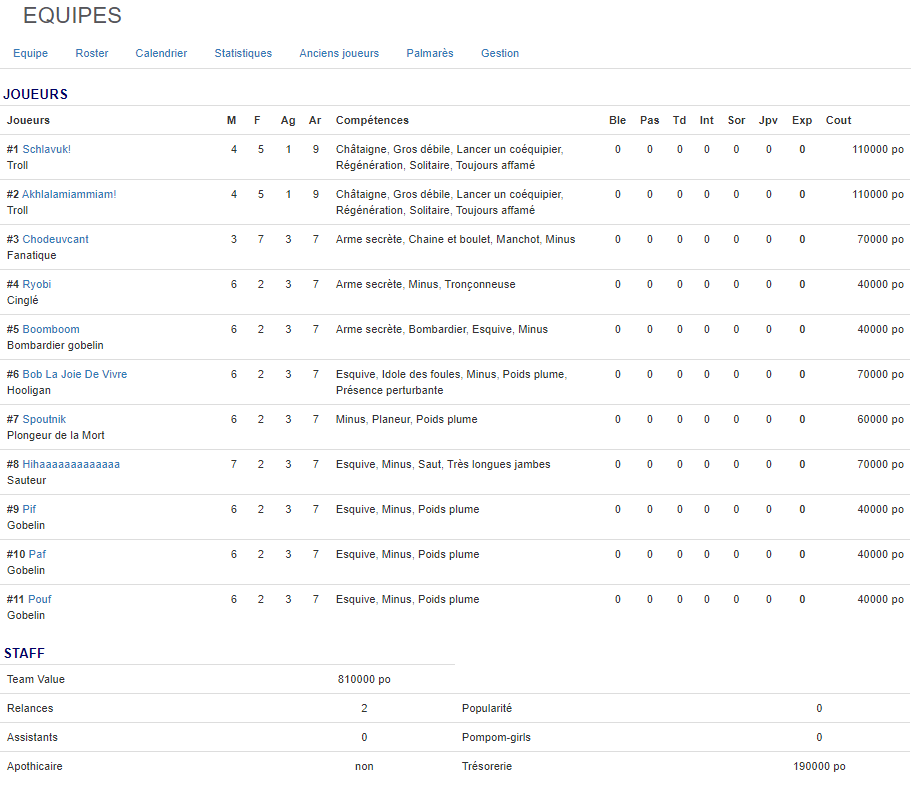Open the Equipe tab
The width and height of the screenshot is (920, 789).
pyautogui.click(x=30, y=53)
